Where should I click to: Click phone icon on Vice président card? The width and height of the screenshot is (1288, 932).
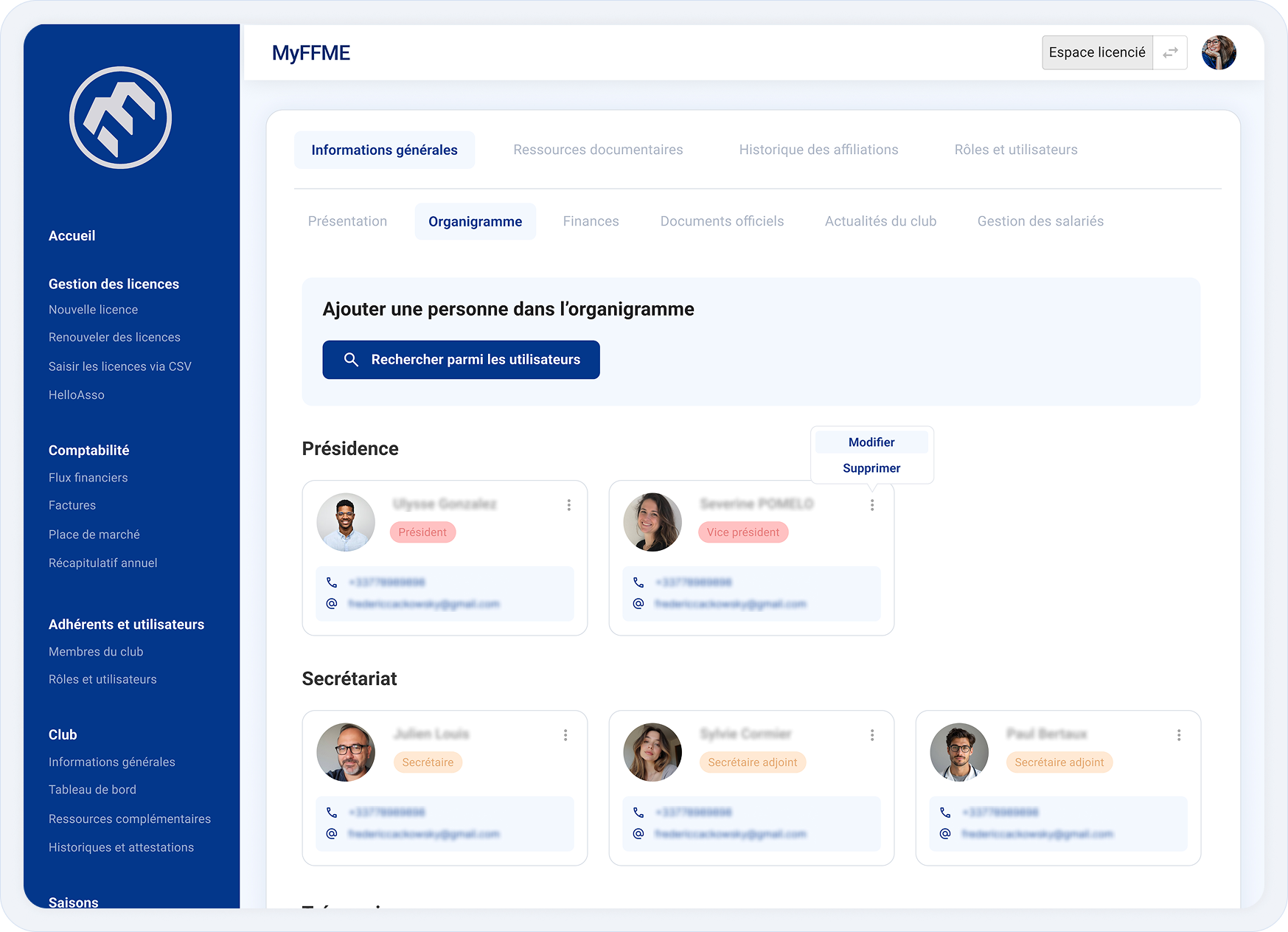pyautogui.click(x=638, y=582)
